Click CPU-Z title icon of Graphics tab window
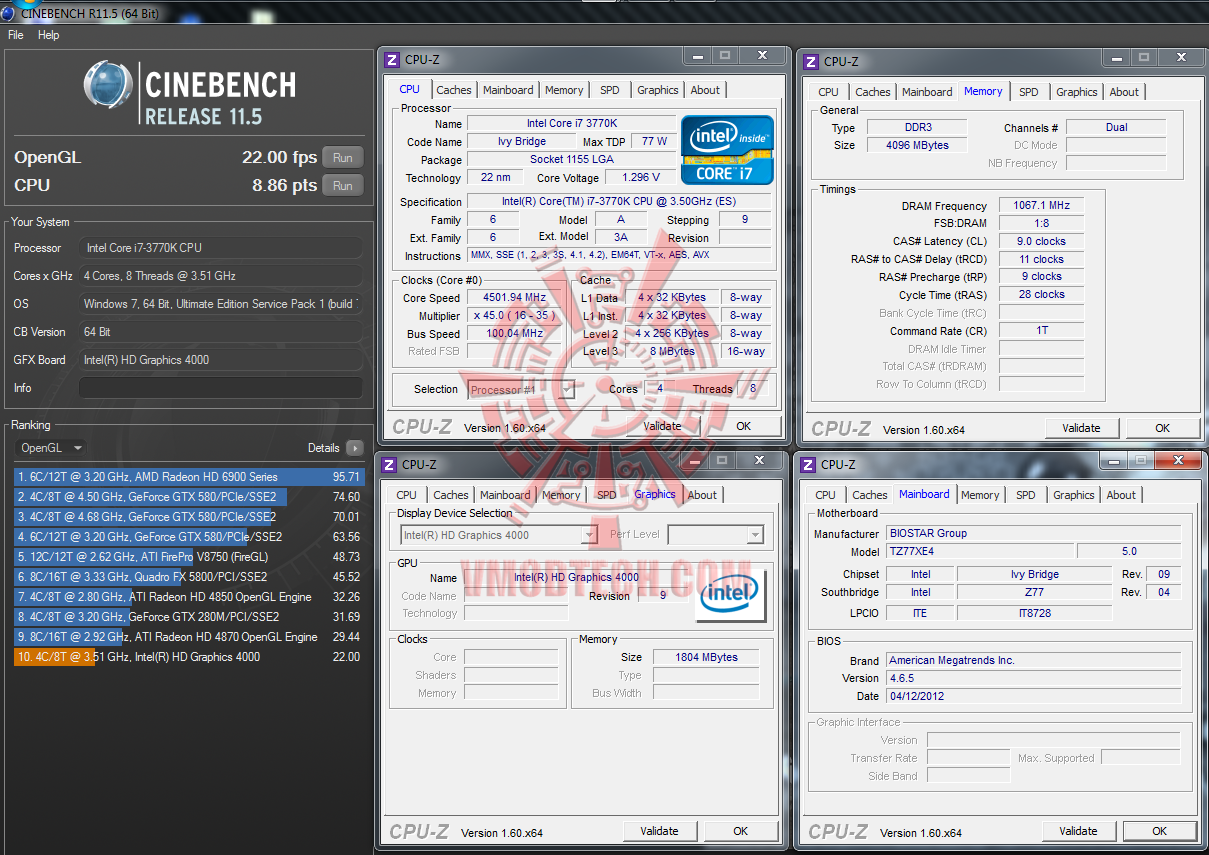This screenshot has width=1209, height=855. (x=389, y=464)
